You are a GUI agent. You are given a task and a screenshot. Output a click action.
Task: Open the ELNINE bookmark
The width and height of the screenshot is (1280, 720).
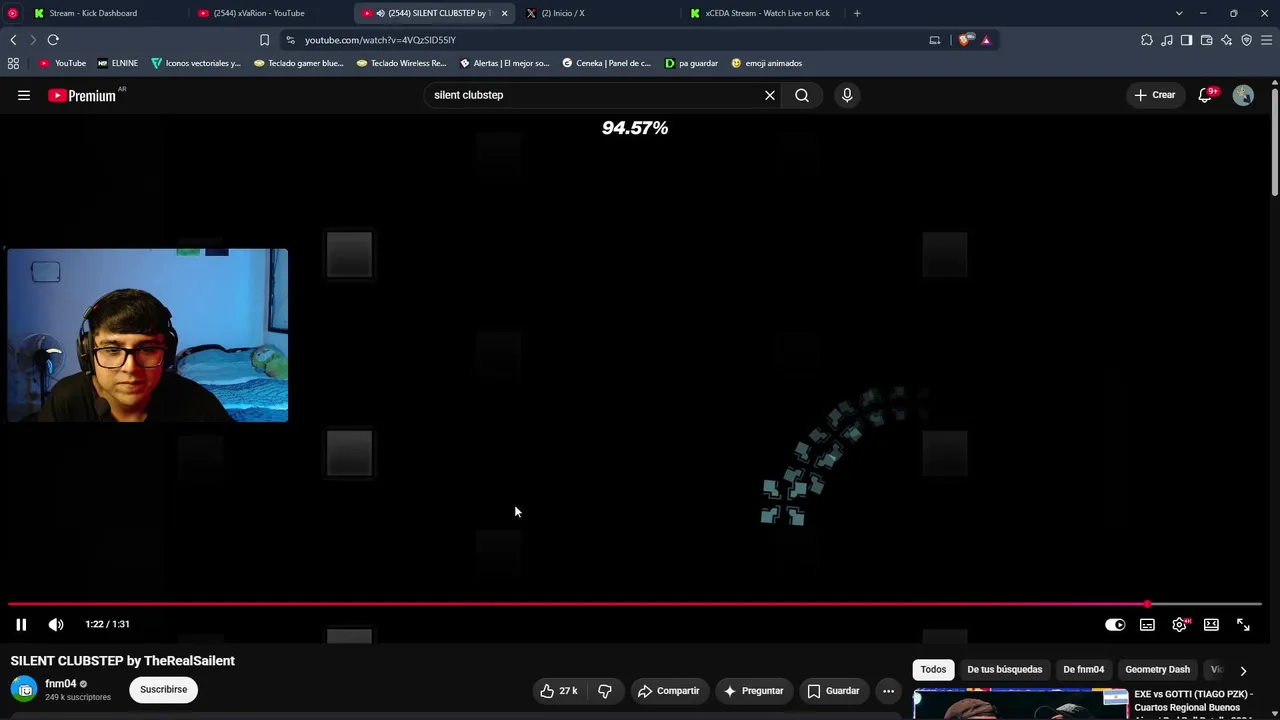[x=117, y=63]
